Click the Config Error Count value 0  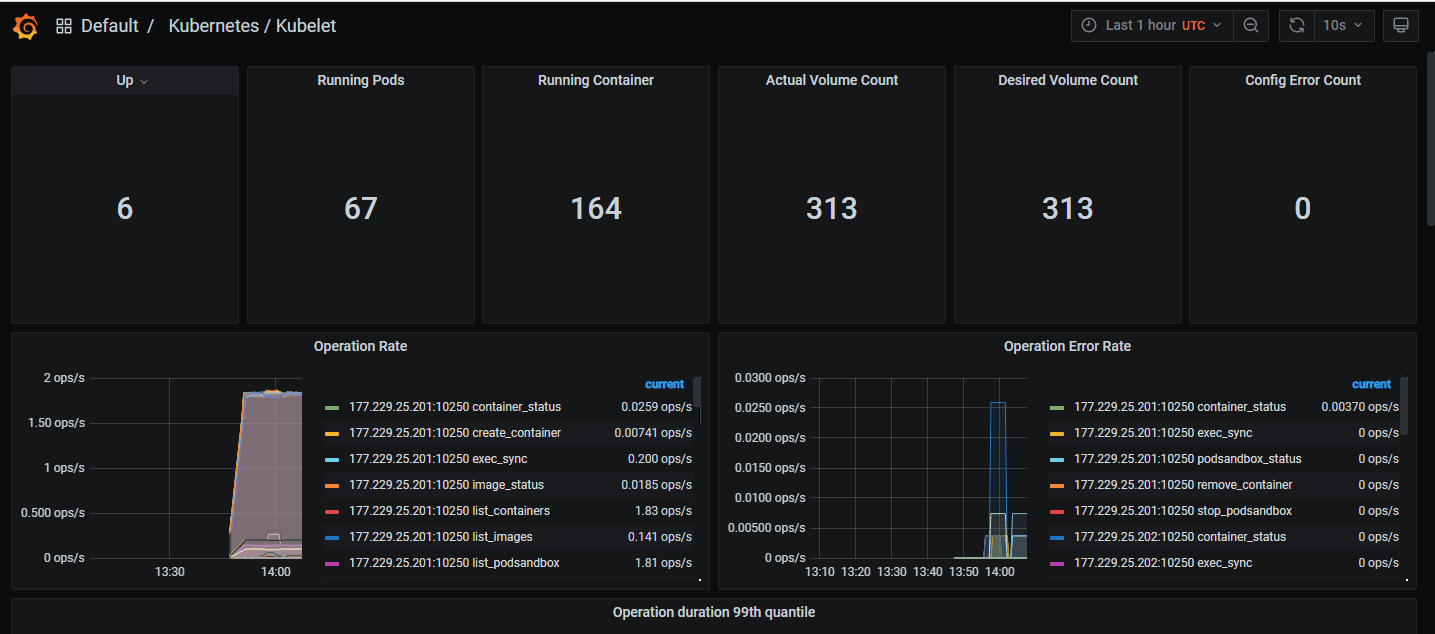point(1303,208)
